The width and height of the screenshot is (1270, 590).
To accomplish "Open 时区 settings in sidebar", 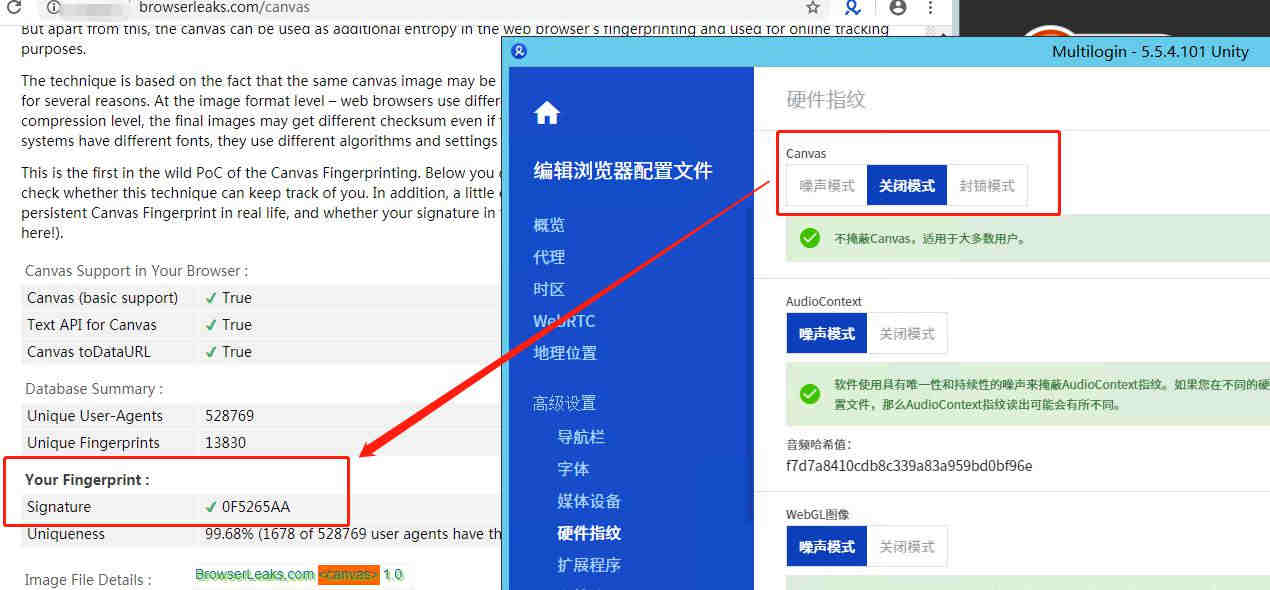I will 549,289.
